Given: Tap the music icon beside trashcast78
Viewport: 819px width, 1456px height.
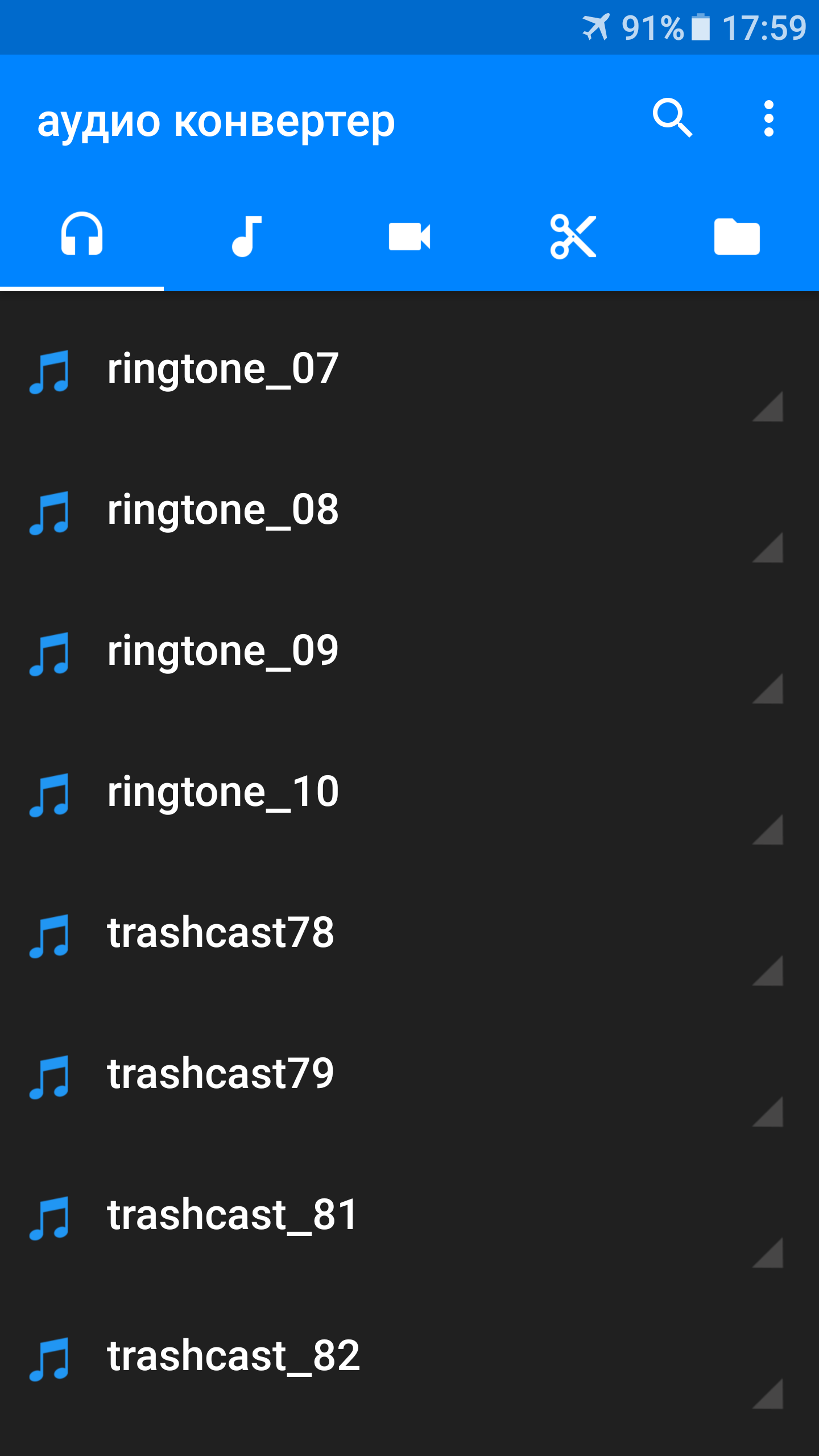Looking at the screenshot, I should click(x=49, y=936).
